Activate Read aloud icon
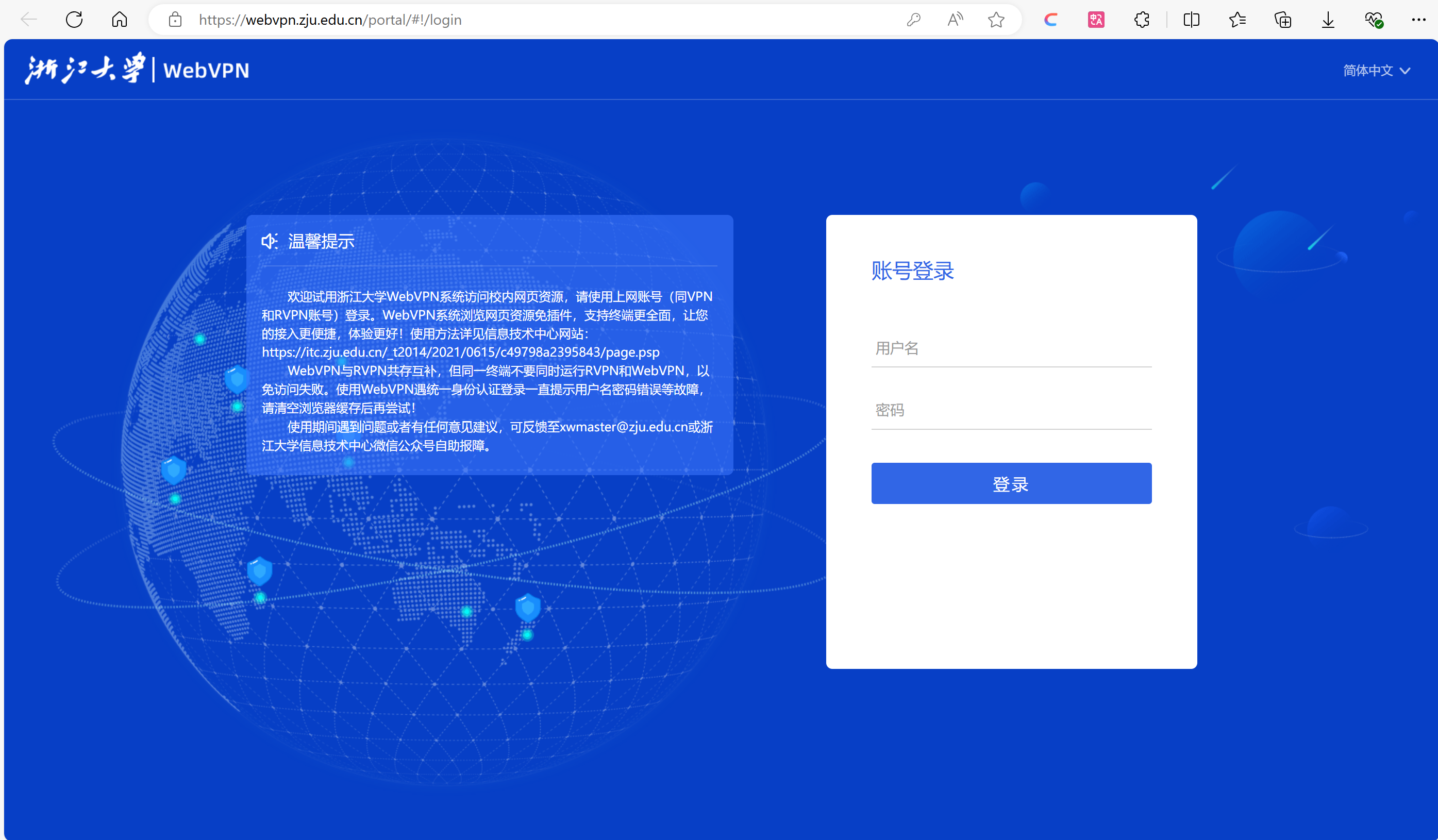The height and width of the screenshot is (840, 1438). [x=955, y=20]
